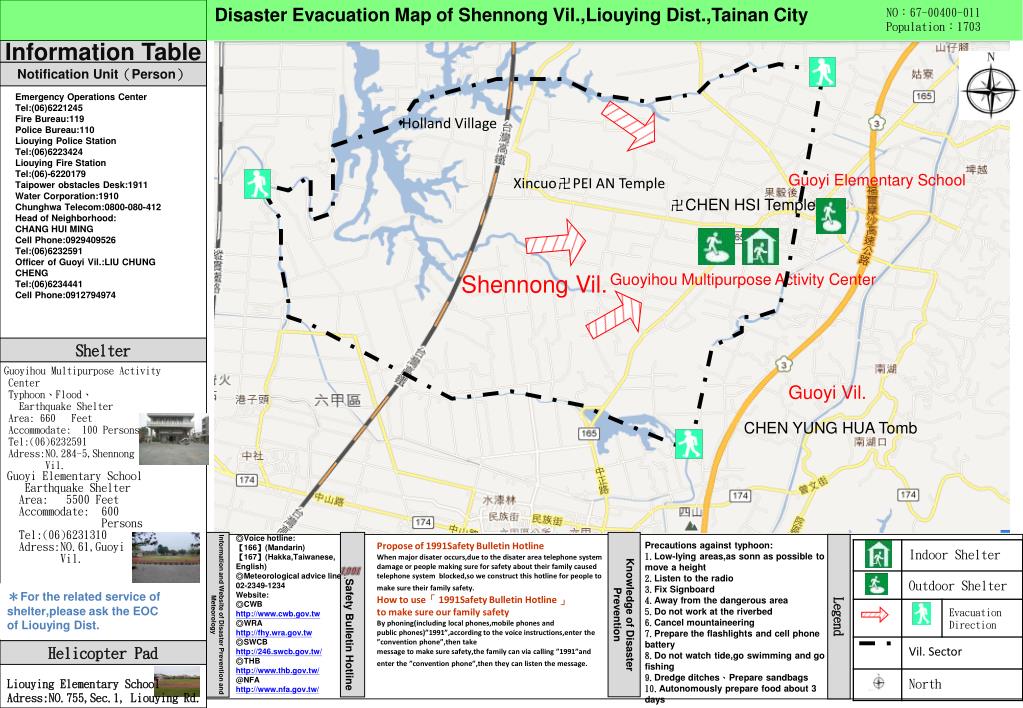Click the Chunghwa Telecom:0800-080-412 entry
The image size is (1023, 708).
point(88,207)
